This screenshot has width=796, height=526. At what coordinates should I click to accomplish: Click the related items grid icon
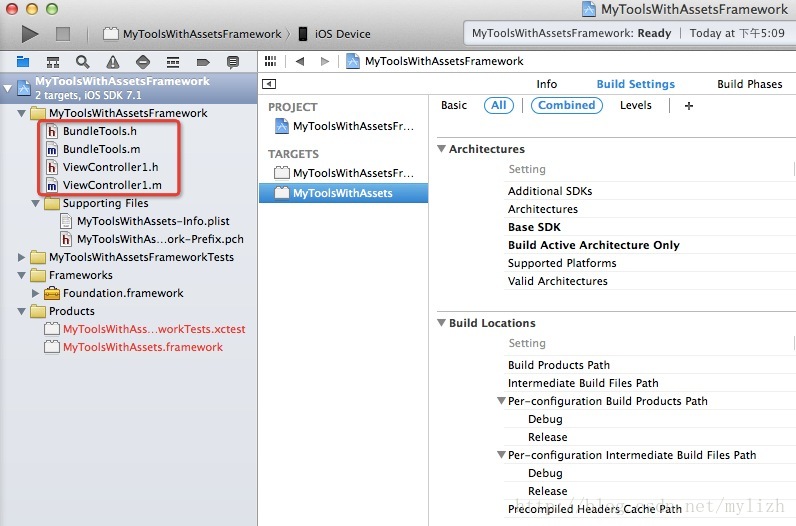(271, 61)
